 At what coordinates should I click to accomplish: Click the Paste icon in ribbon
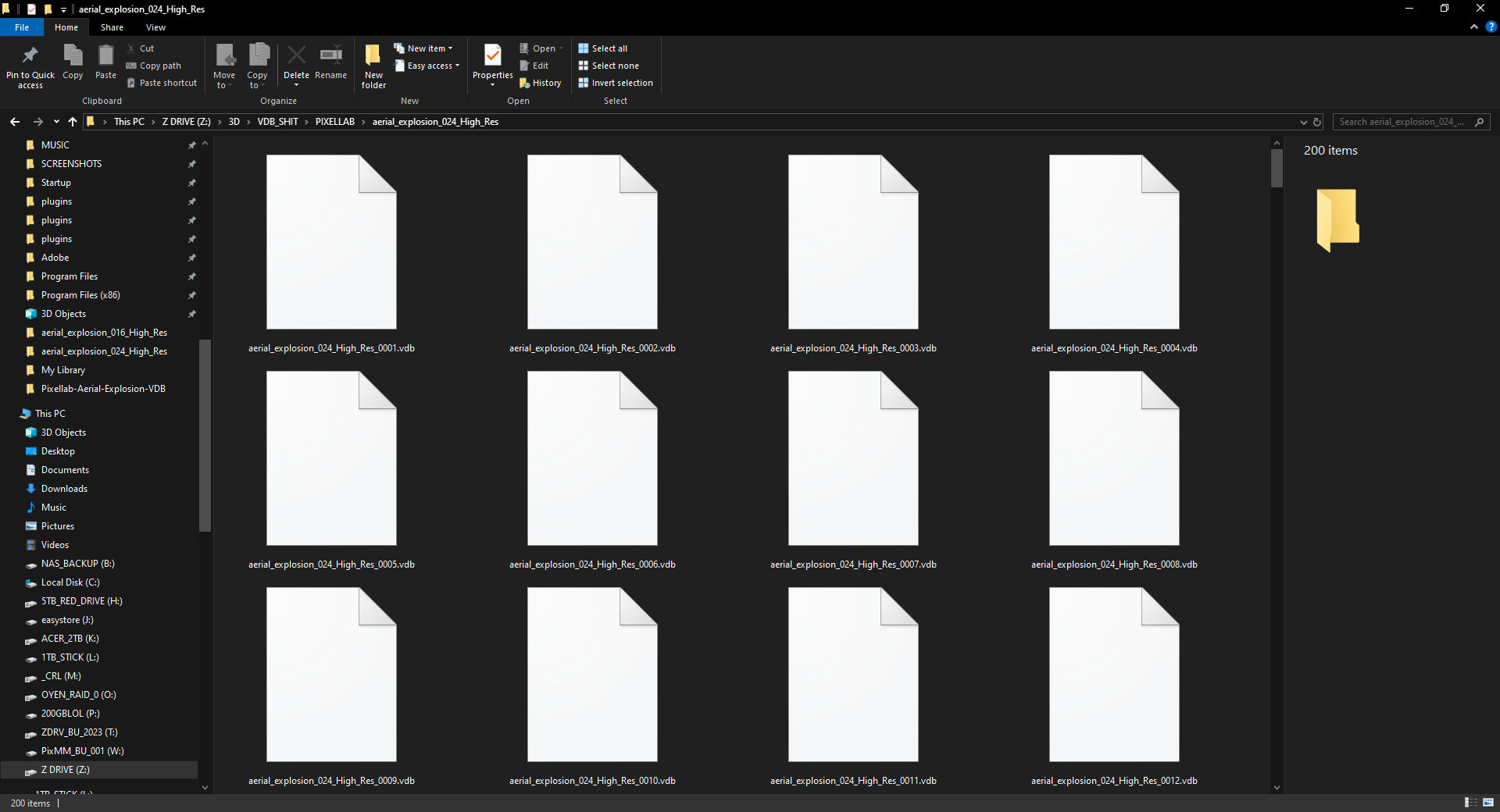[105, 55]
